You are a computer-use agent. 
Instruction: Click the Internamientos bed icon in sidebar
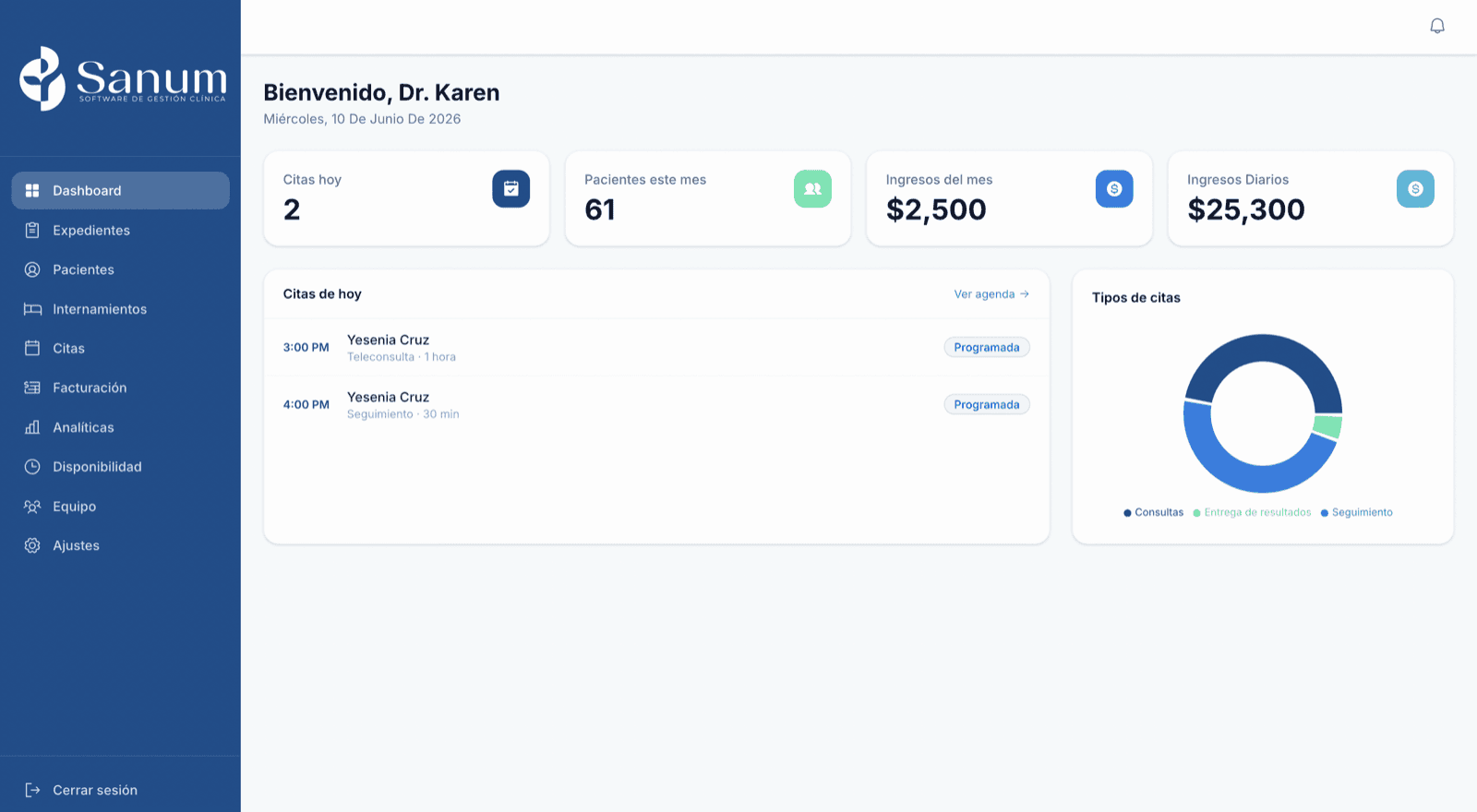pyautogui.click(x=32, y=309)
